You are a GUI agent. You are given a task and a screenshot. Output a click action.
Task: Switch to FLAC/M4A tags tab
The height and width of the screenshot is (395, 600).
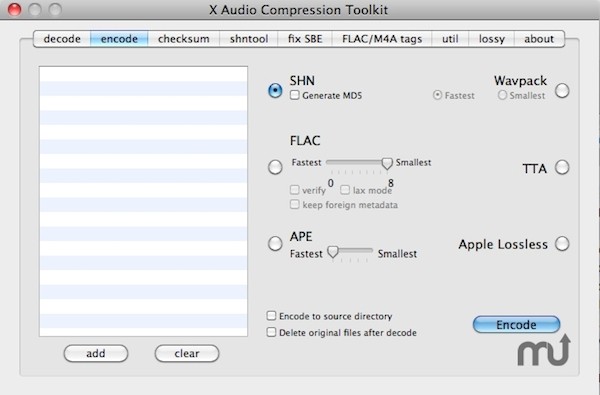pos(382,39)
